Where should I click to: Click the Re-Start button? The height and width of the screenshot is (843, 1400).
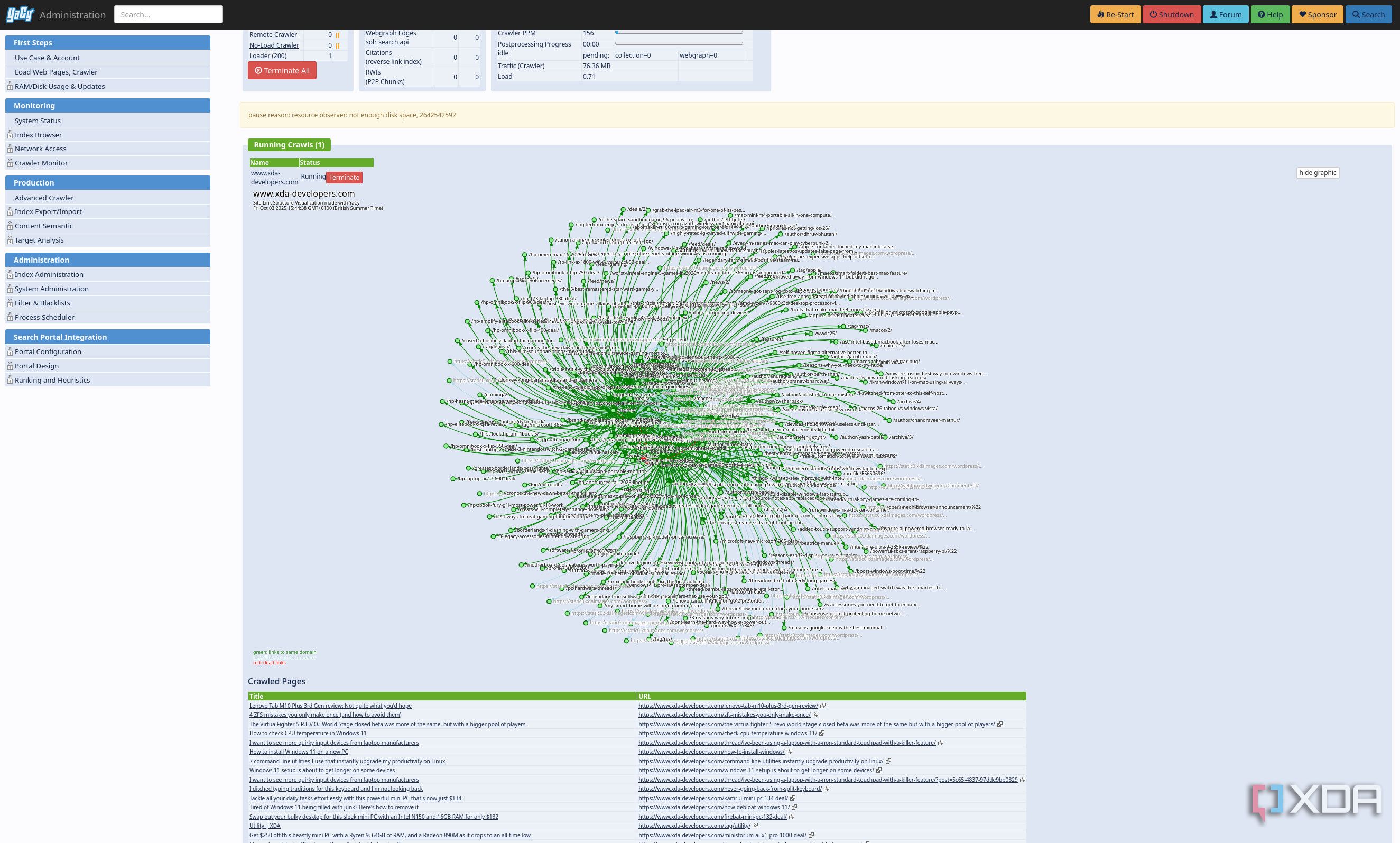pyautogui.click(x=1116, y=15)
